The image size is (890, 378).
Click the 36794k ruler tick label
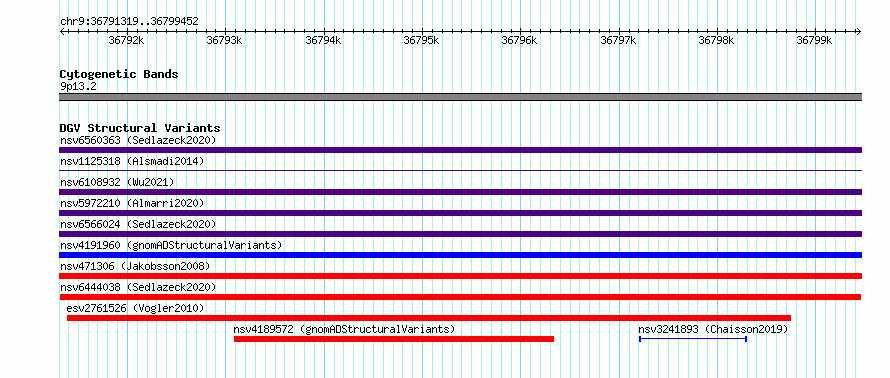(323, 41)
